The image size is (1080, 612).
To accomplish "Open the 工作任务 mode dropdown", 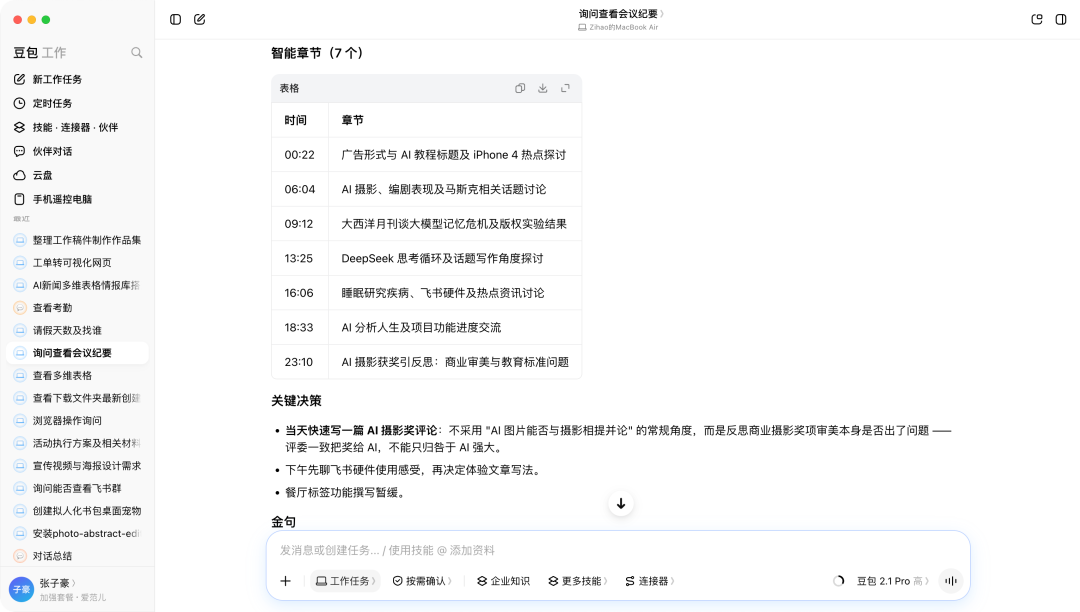I will (x=345, y=581).
